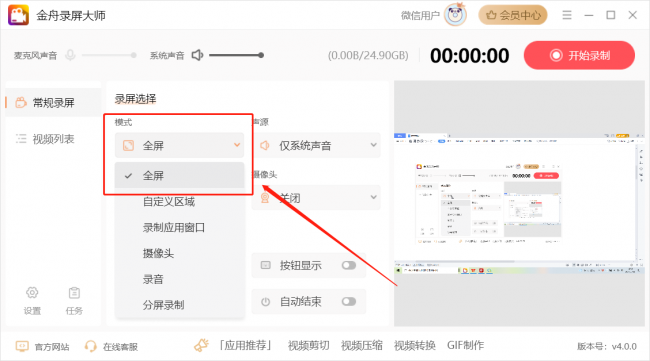This screenshot has width=650, height=361.
Task: Open the GIF制作 tool link
Action: pyautogui.click(x=465, y=345)
